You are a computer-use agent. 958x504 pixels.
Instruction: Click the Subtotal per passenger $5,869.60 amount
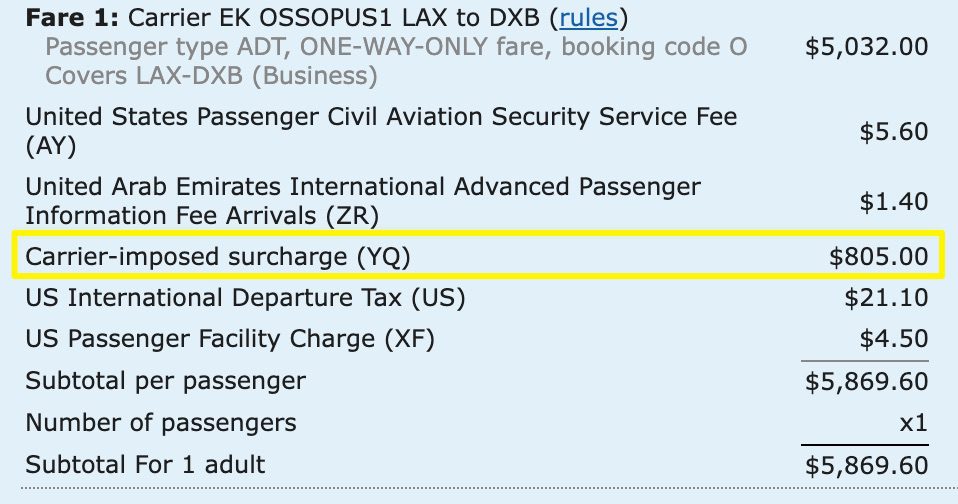tap(866, 381)
